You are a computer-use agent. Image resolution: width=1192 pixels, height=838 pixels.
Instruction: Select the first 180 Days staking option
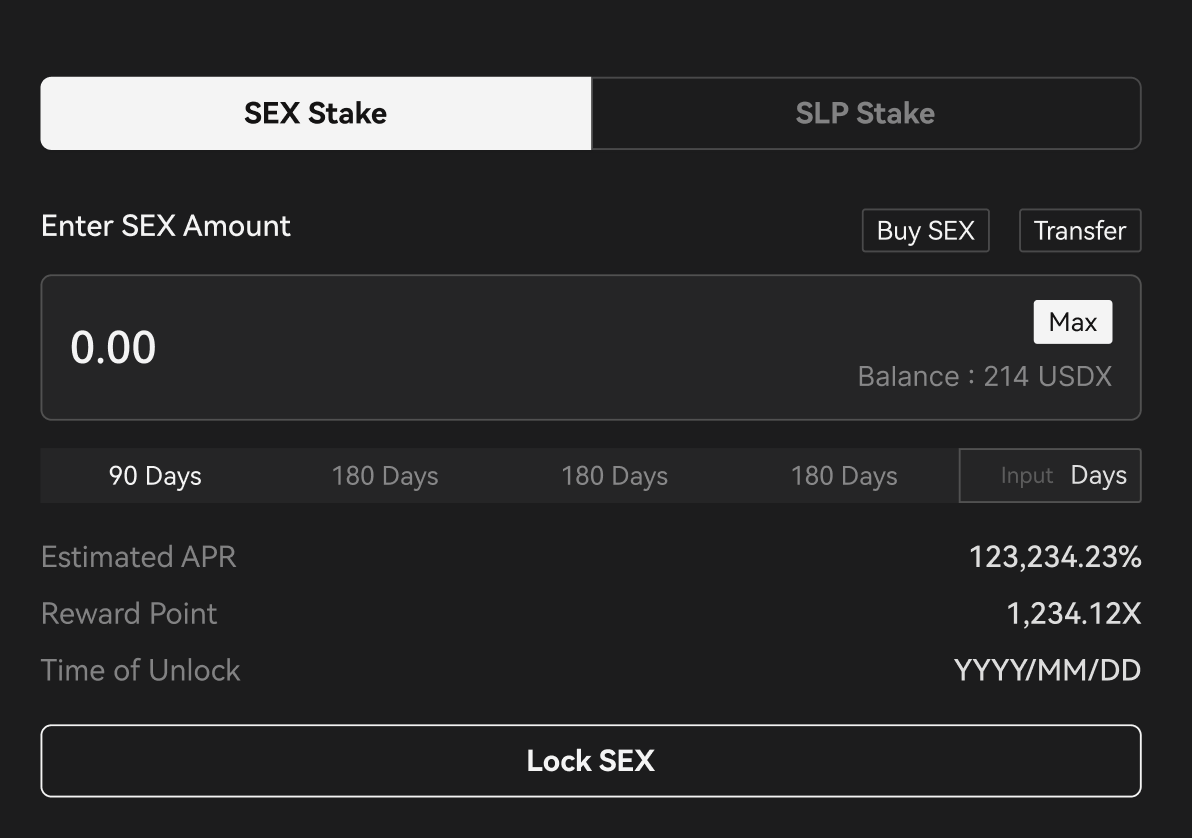(x=384, y=475)
